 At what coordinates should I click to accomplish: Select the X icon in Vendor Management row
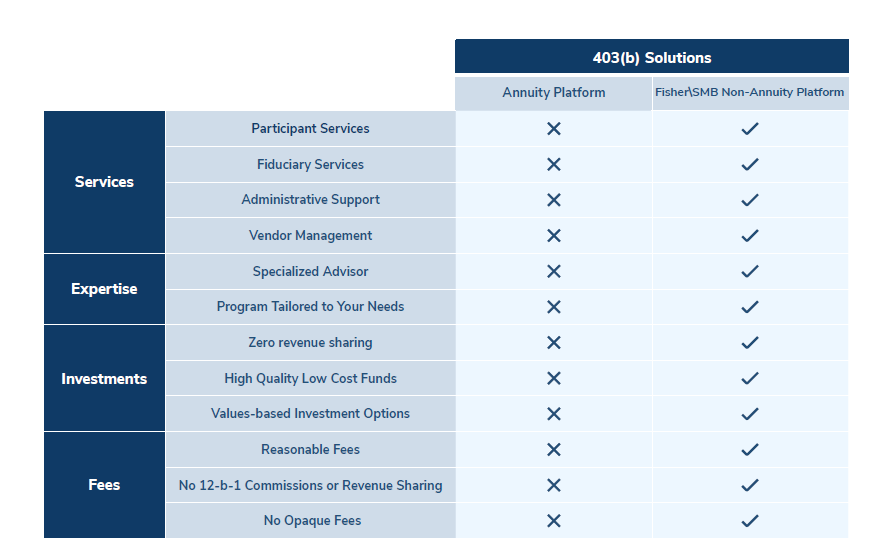point(554,236)
